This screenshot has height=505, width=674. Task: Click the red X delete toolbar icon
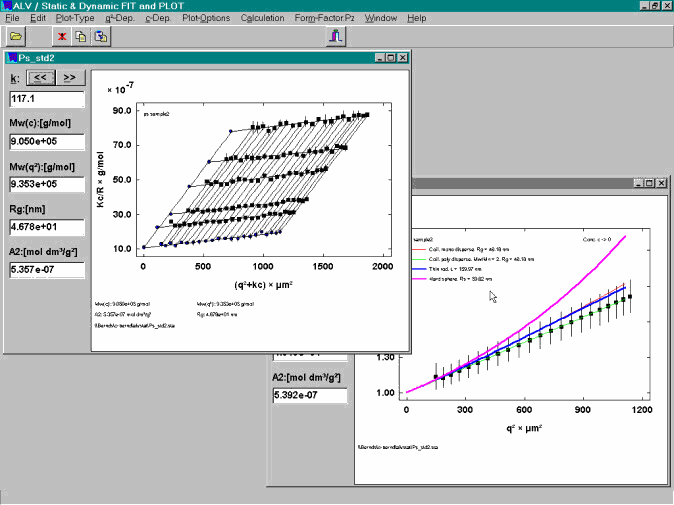coord(63,37)
